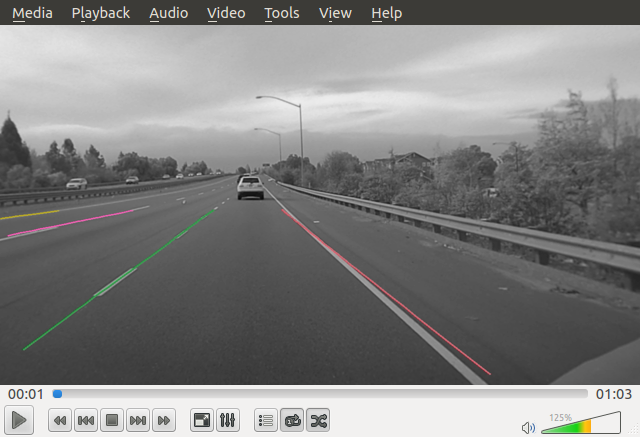Show extended settings and effects
The height and width of the screenshot is (437, 640).
tap(228, 420)
